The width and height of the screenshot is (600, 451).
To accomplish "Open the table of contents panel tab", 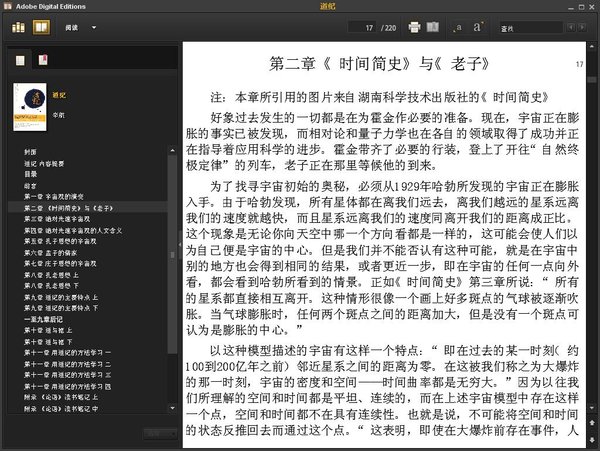I will [x=20, y=60].
